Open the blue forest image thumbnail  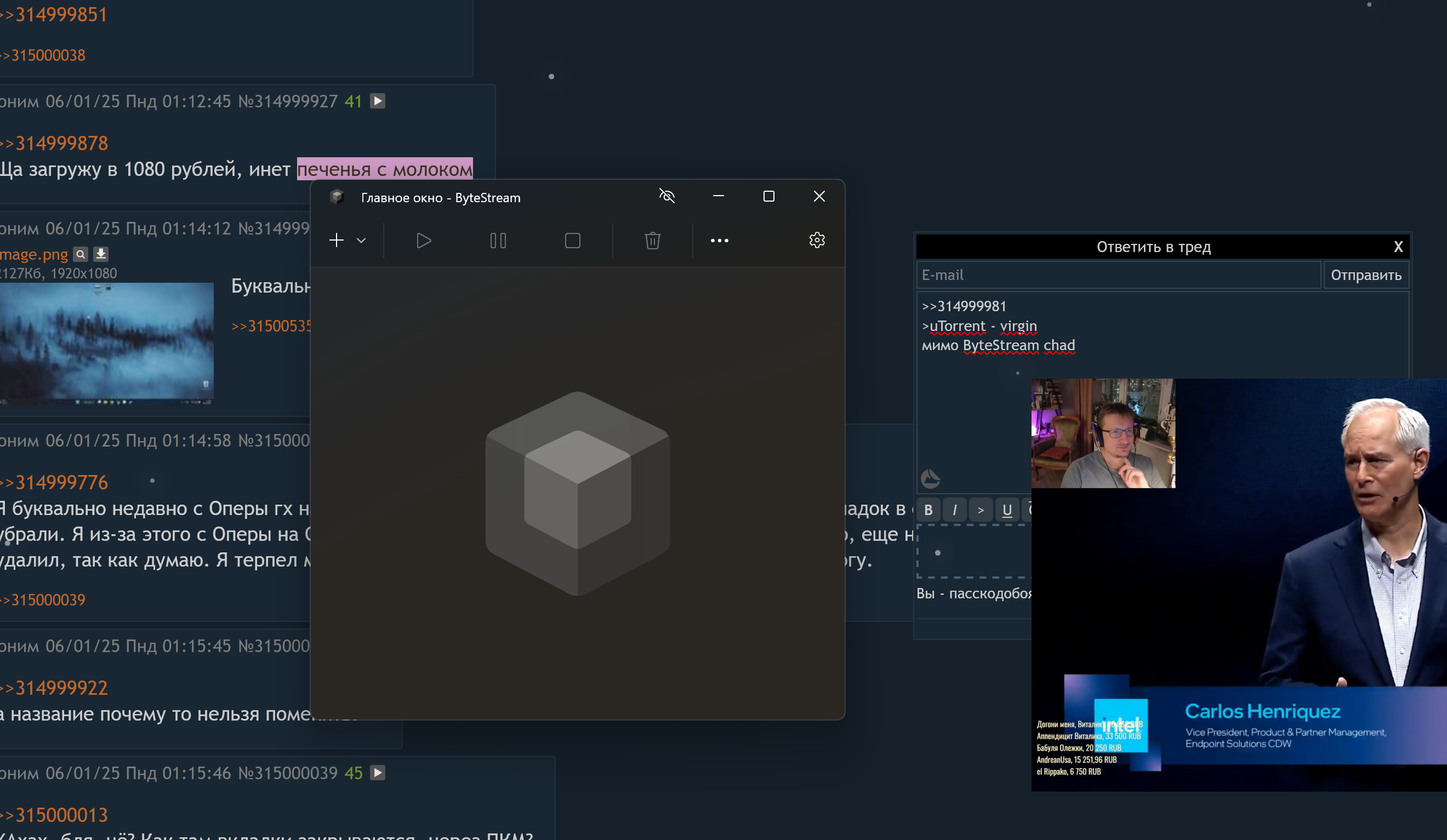tap(106, 343)
